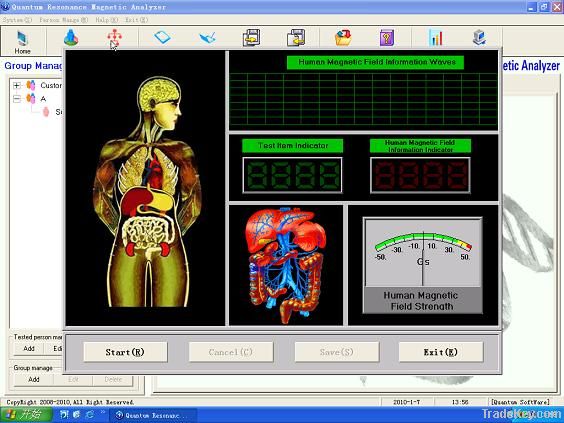This screenshot has height=423, width=564.
Task: Click the Internet Explorer quick launch icon
Action: (x=89, y=415)
